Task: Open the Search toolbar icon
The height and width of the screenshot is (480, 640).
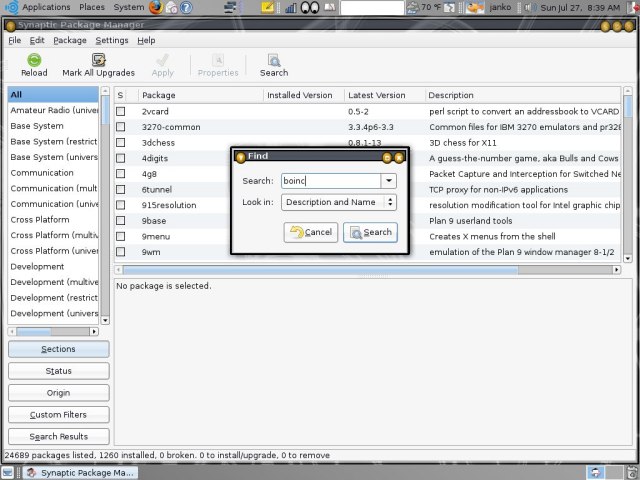Action: [x=274, y=60]
